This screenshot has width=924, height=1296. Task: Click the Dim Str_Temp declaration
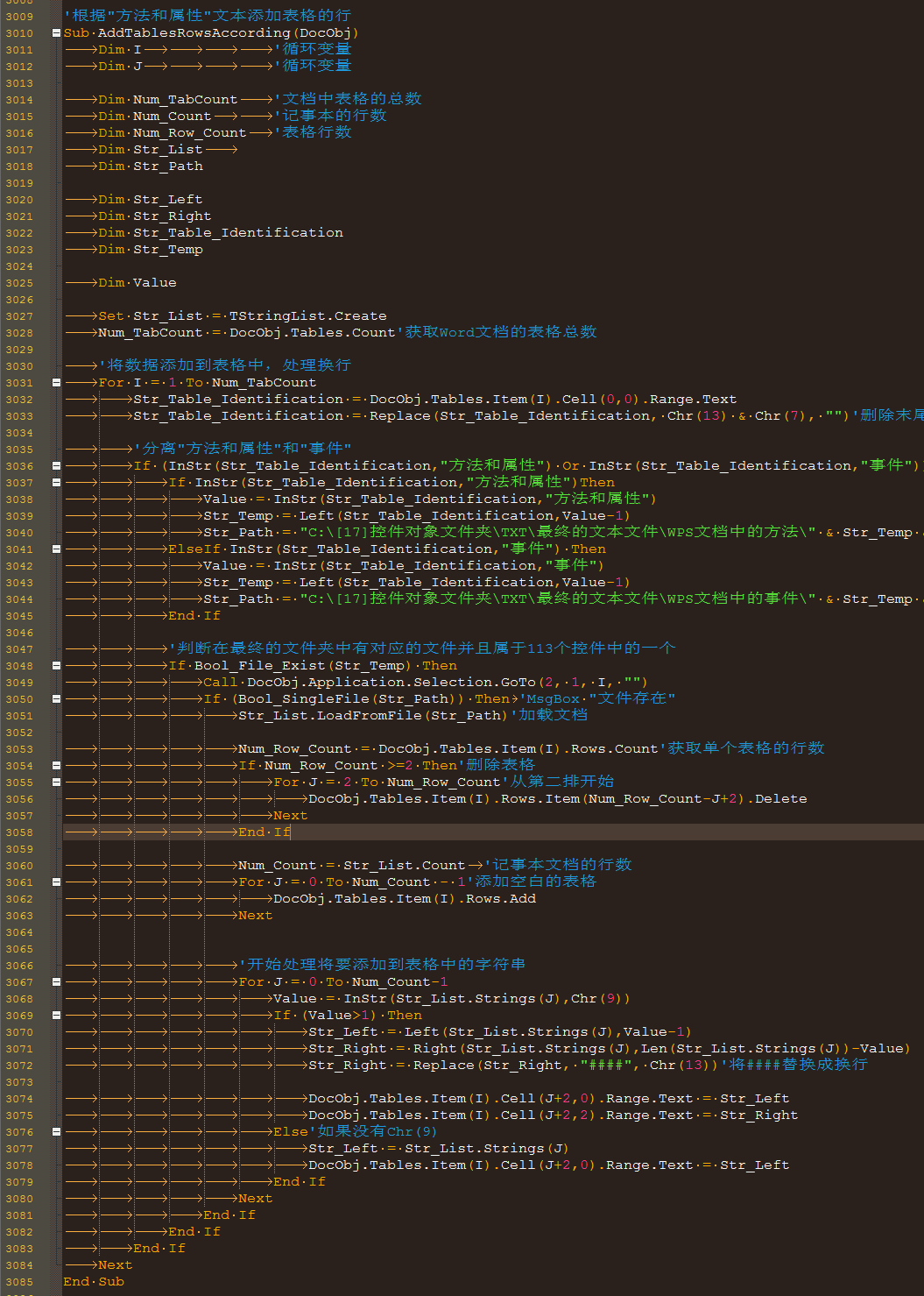point(151,250)
